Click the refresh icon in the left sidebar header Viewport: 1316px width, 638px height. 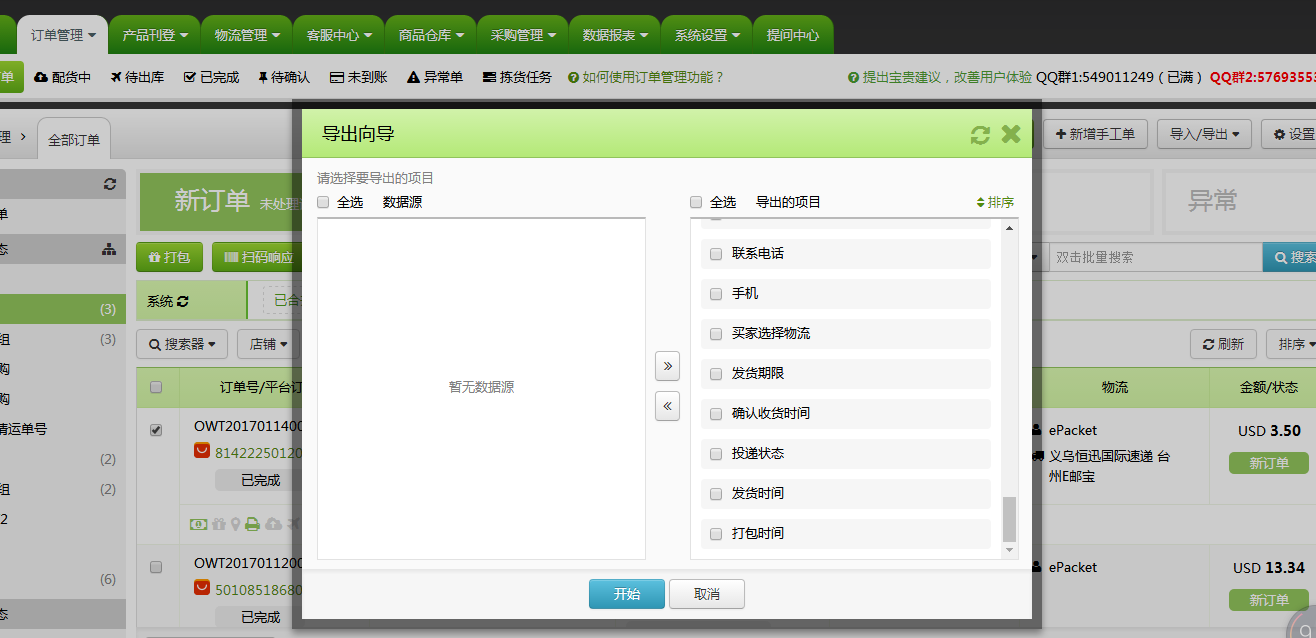110,184
